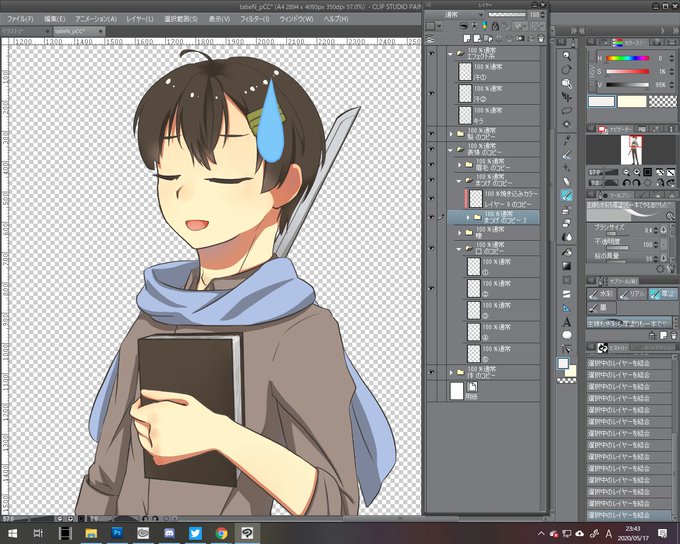680x544 pixels.
Task: Toggle visibility of 眉毛 のコピー folder
Action: click(432, 165)
